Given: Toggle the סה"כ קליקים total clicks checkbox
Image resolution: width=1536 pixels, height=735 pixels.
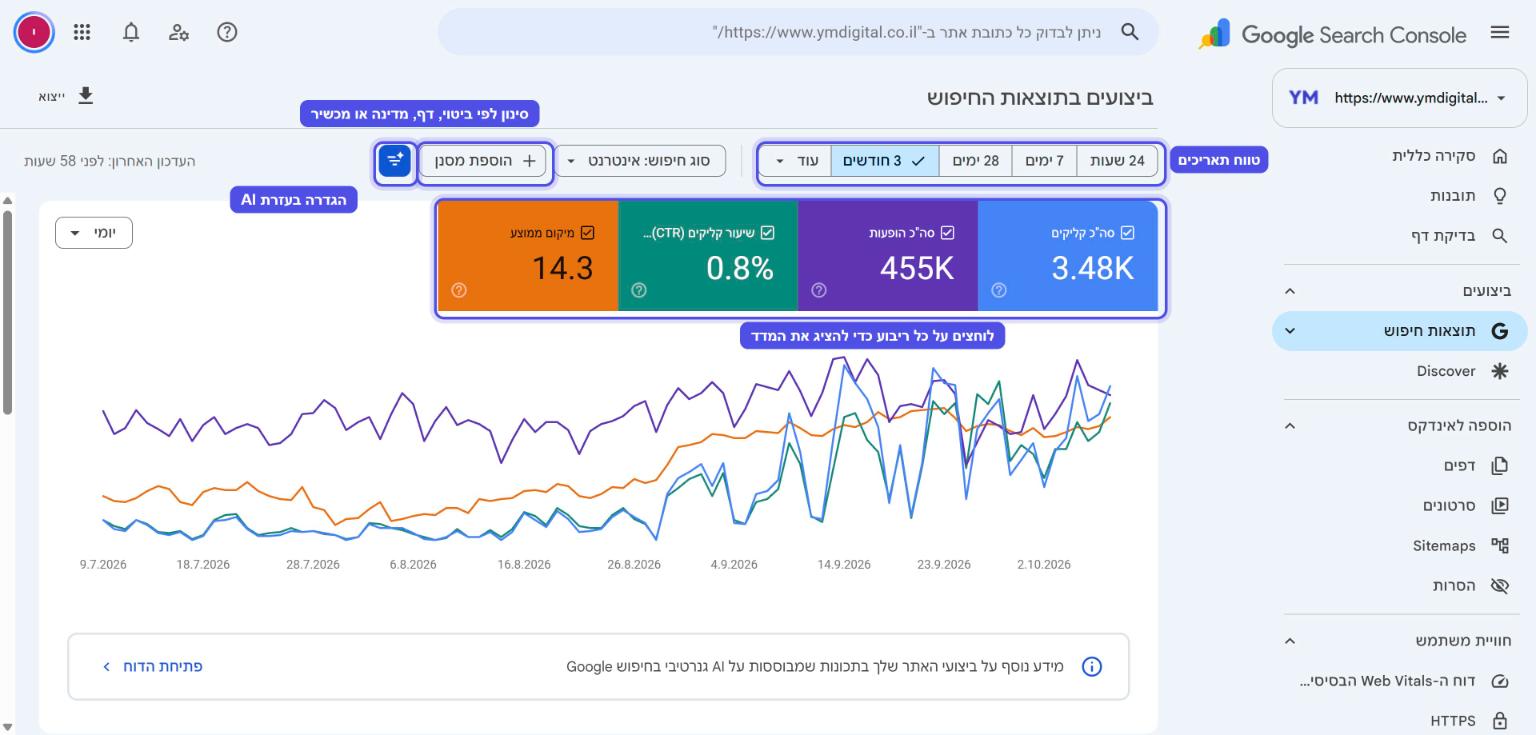Looking at the screenshot, I should 1128,233.
